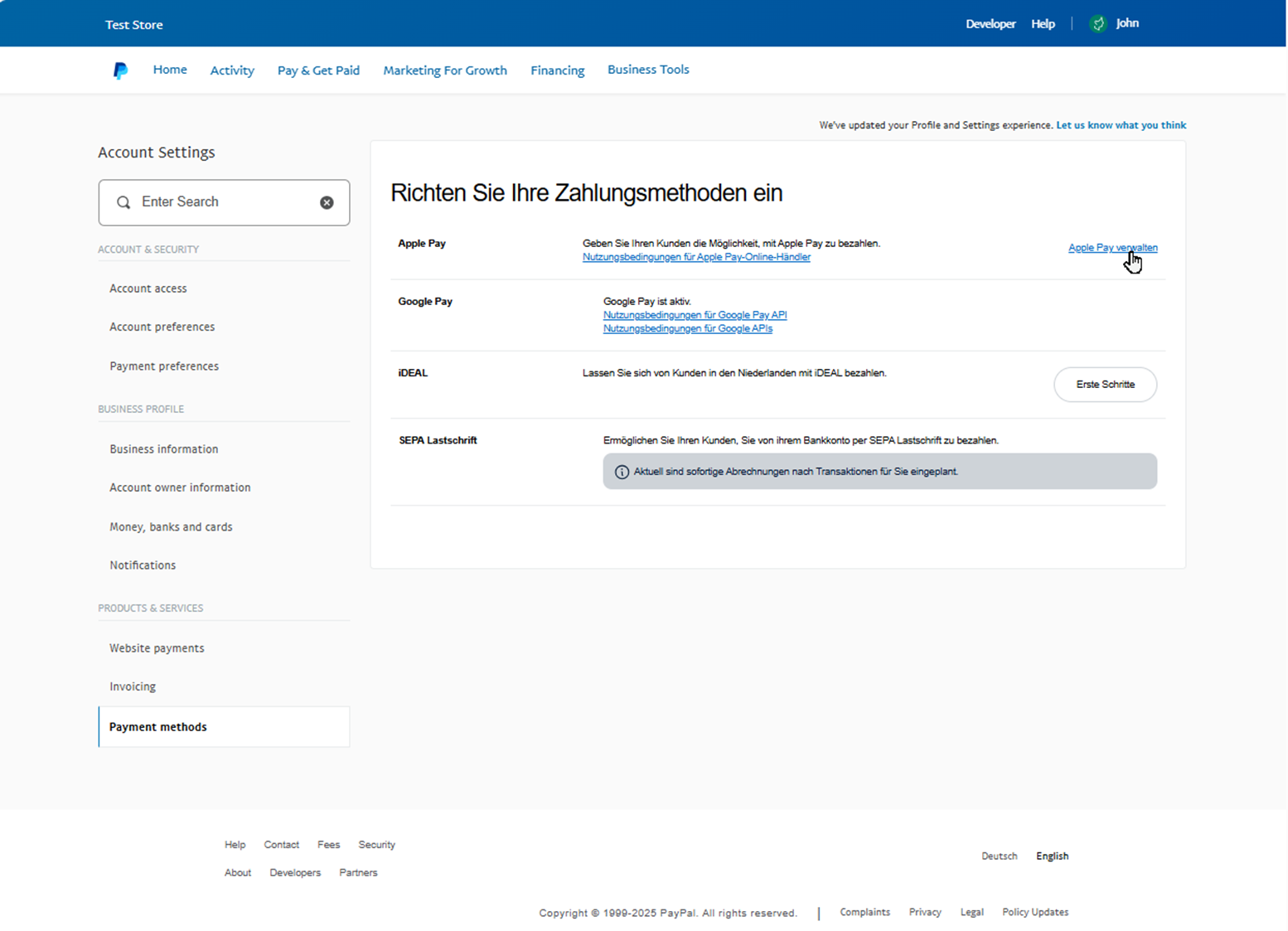
Task: Type in the Enter Search field
Action: tap(222, 202)
